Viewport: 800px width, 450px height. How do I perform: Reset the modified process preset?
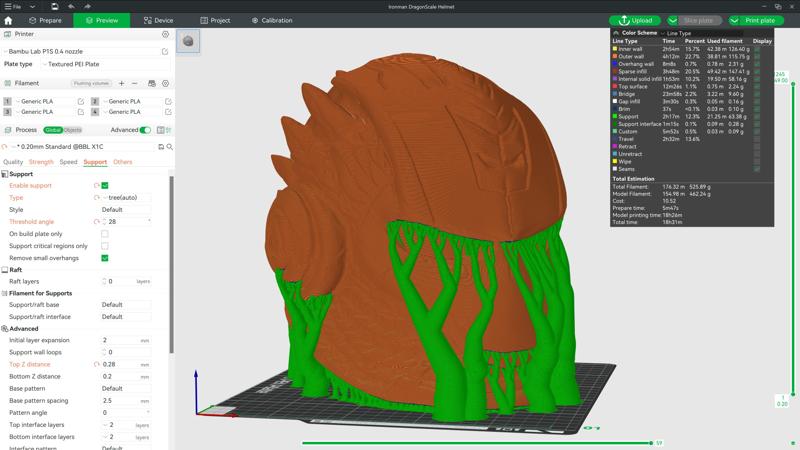(5, 147)
